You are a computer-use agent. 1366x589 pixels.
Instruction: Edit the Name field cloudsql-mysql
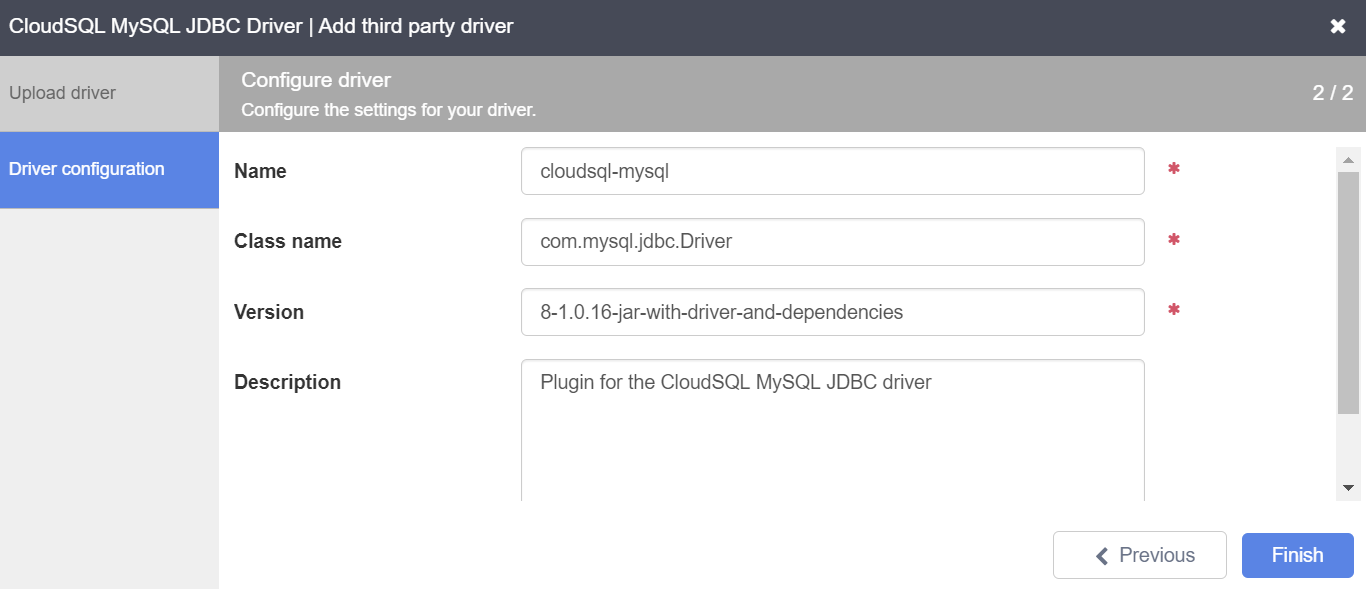(832, 171)
